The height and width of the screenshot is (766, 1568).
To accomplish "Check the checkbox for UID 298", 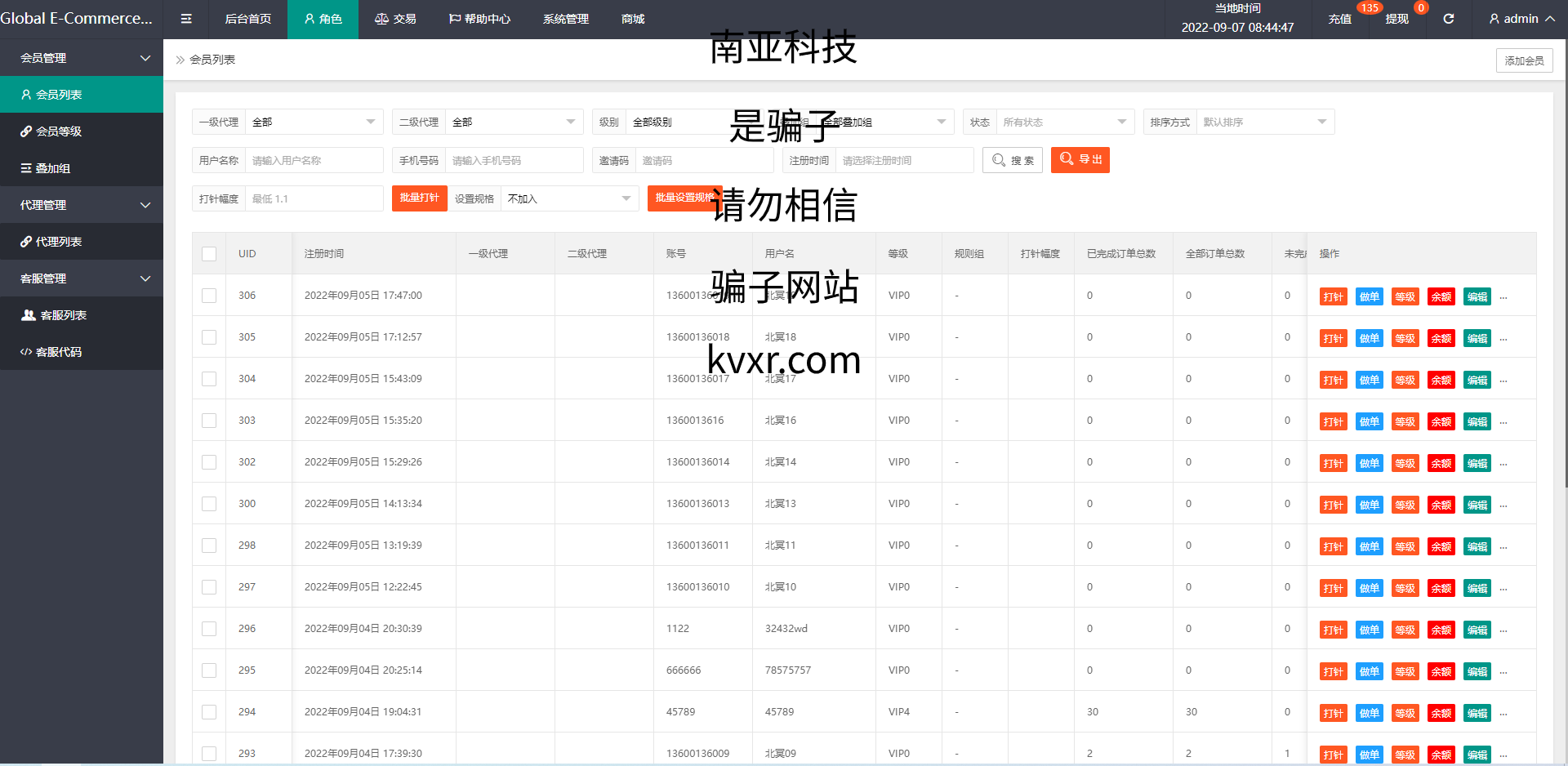I will [x=209, y=546].
